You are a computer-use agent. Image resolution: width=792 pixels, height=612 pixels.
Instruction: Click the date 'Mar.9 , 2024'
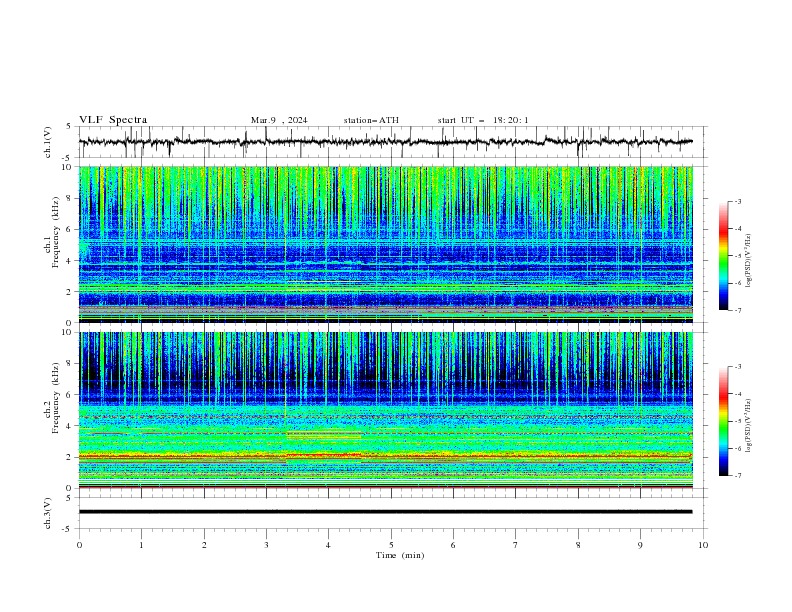click(x=279, y=120)
